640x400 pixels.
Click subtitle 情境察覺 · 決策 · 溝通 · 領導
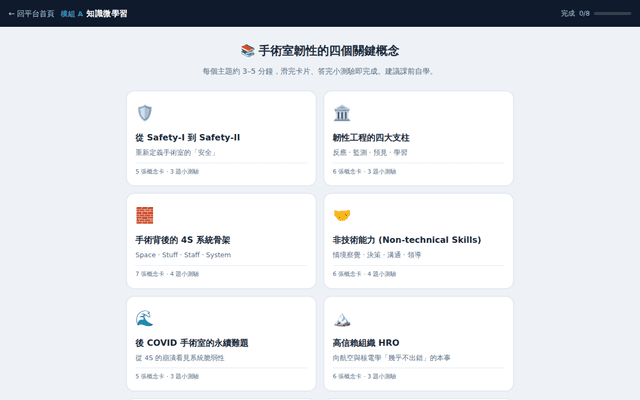(377, 255)
